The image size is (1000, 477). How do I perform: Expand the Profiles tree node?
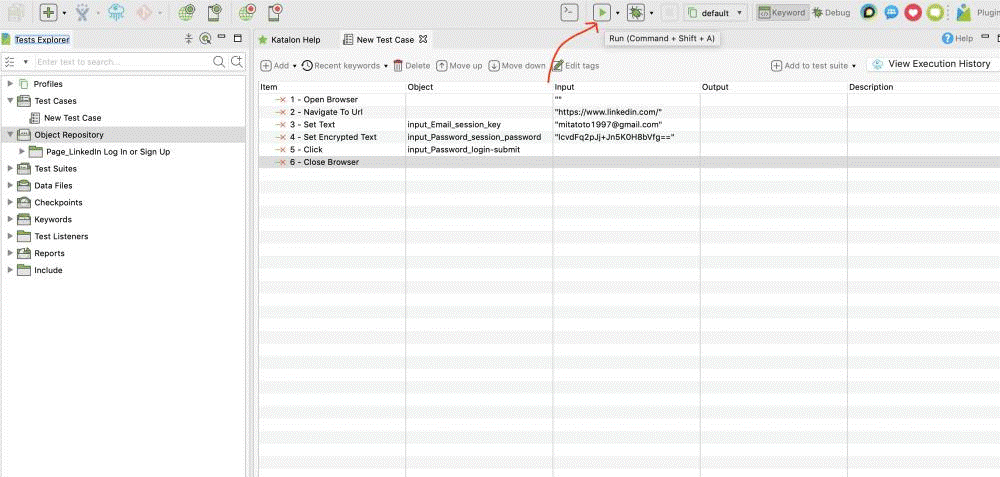click(10, 84)
